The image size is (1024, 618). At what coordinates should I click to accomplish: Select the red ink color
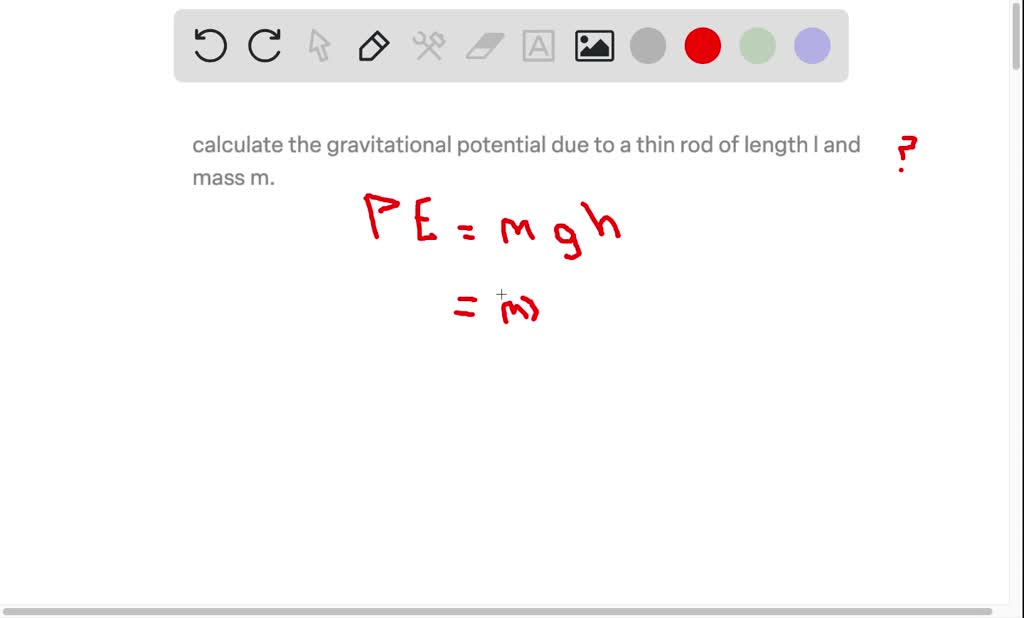[702, 45]
